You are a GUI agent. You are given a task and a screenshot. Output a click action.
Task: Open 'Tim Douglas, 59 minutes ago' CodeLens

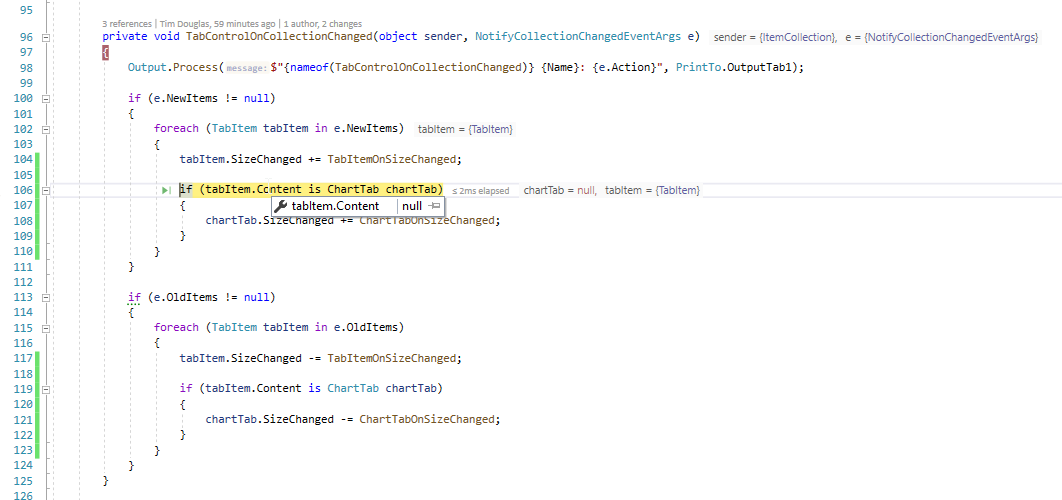tap(217, 24)
